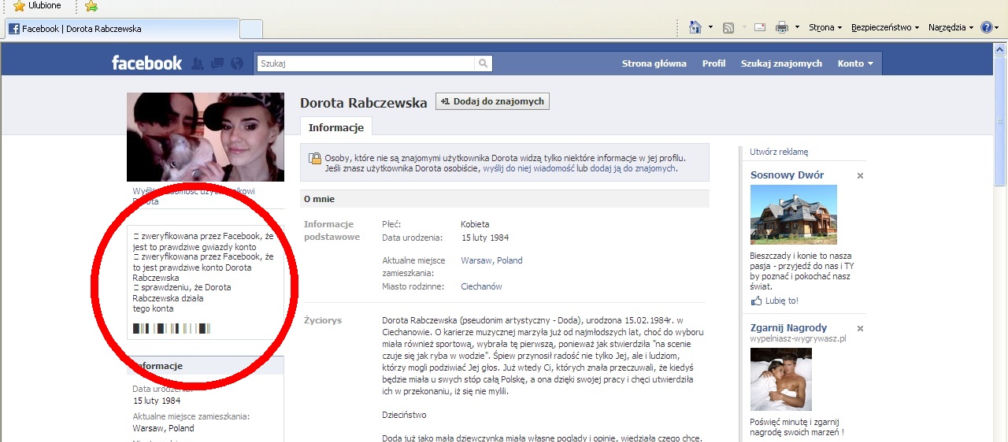Click the Szukaj search field

click(365, 64)
